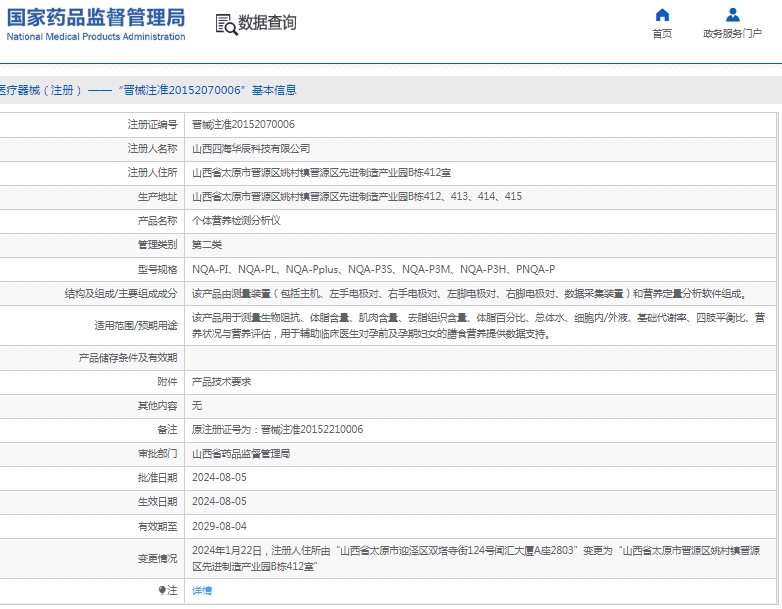
Task: Click the 生产地址 label
Action: coord(157,197)
